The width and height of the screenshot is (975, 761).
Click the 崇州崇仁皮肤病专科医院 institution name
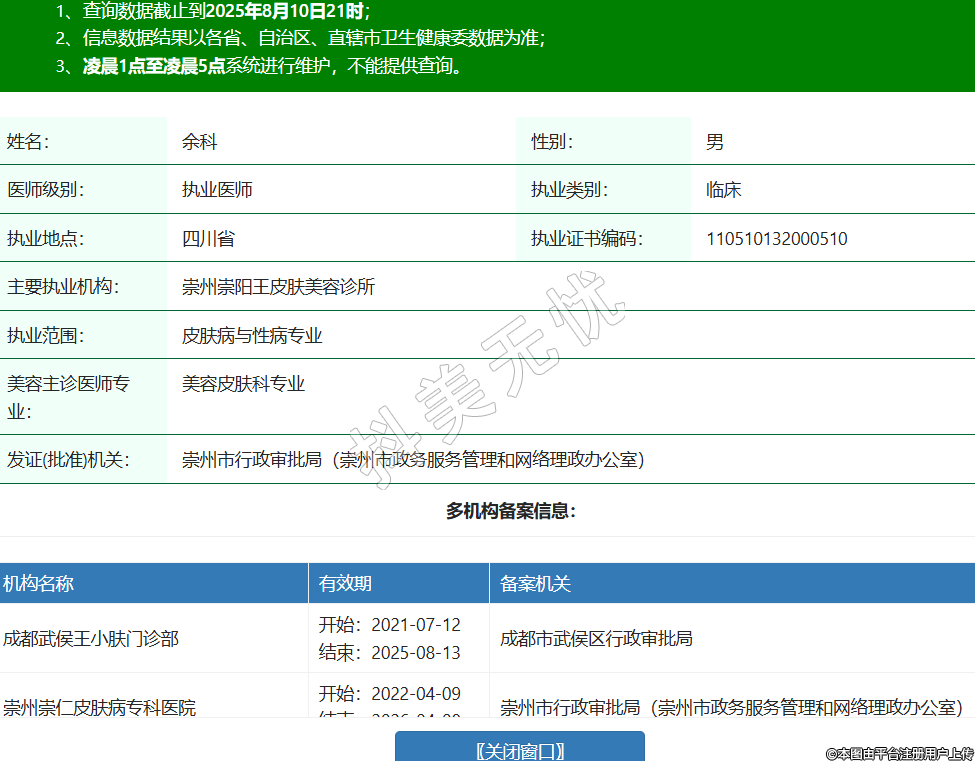(x=99, y=708)
